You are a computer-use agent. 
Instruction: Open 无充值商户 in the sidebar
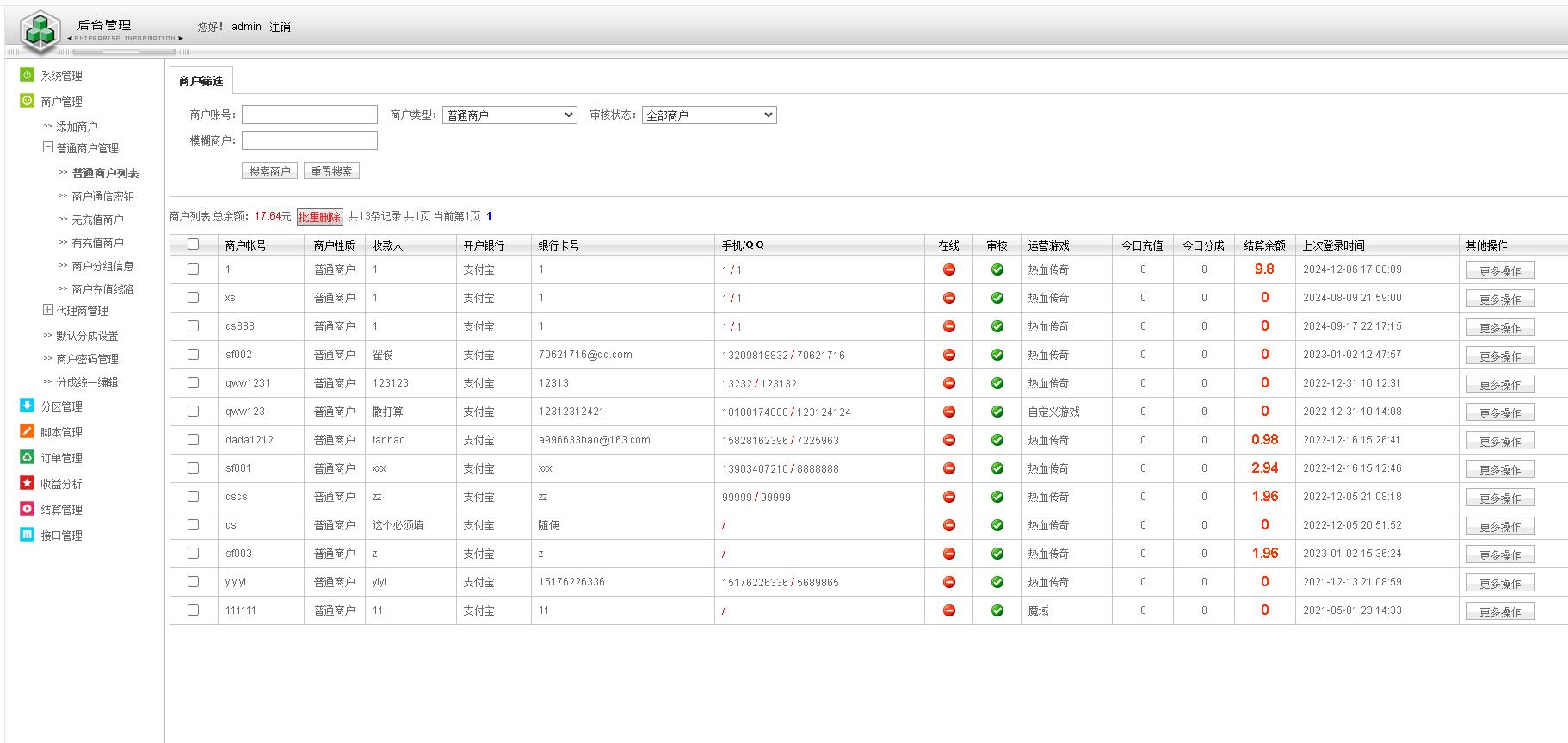[x=97, y=220]
